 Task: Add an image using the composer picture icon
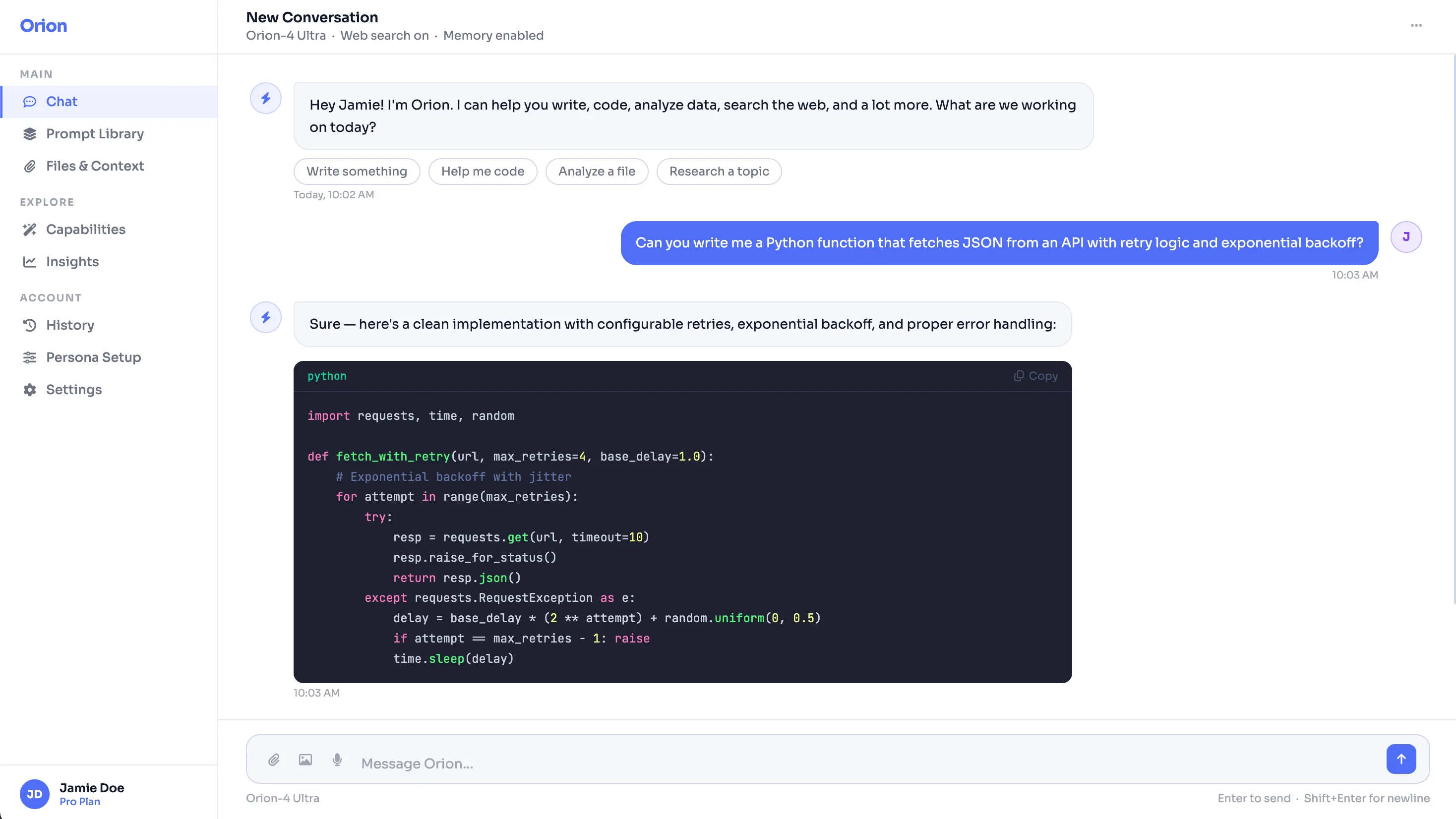coord(305,760)
